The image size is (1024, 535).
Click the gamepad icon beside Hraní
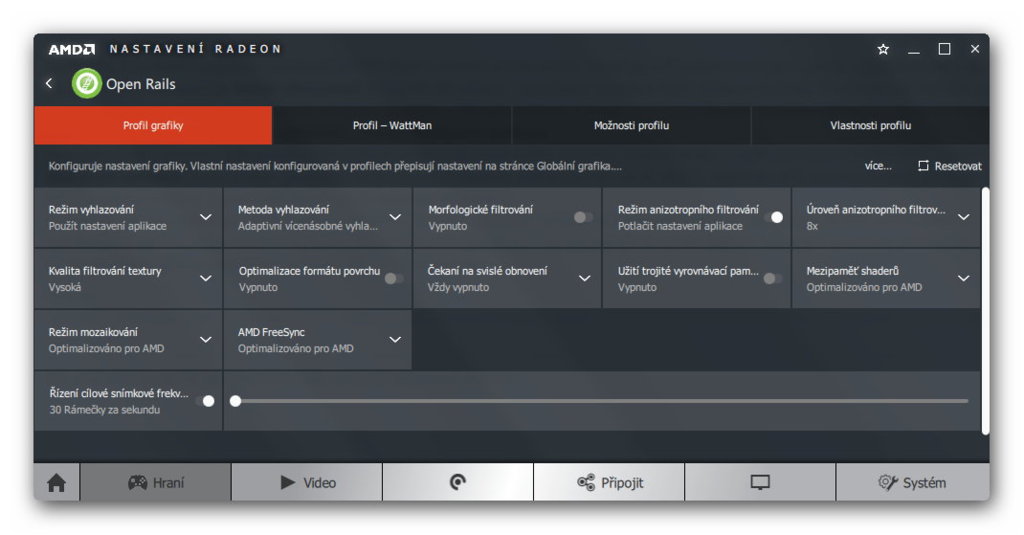pyautogui.click(x=137, y=483)
